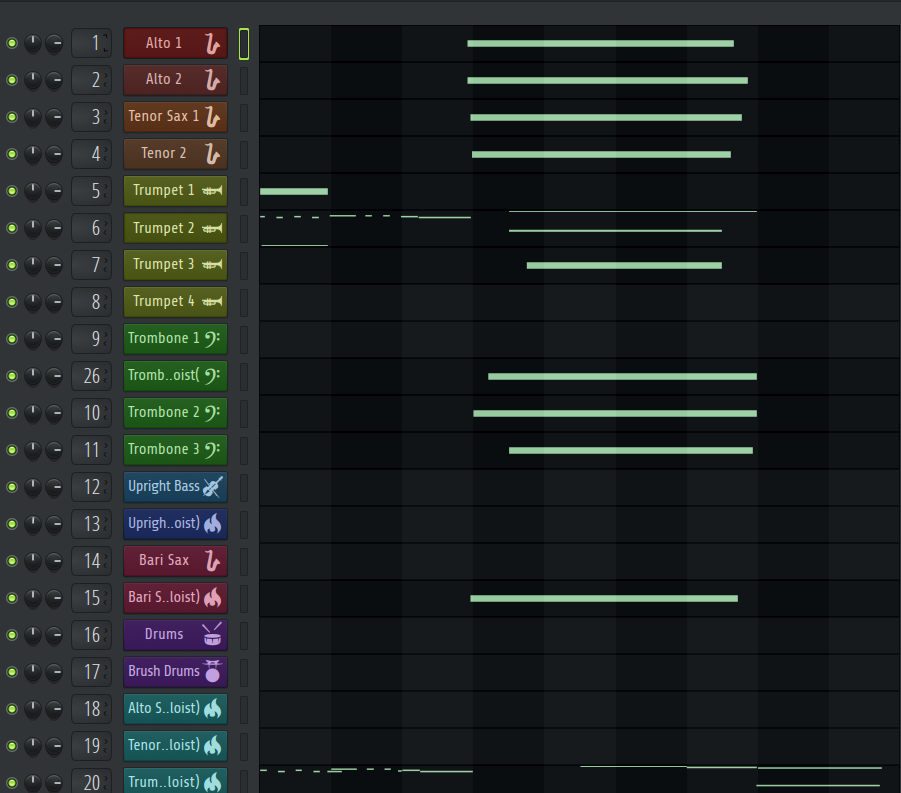This screenshot has height=793, width=901.
Task: Adjust the Alto 1 panning knob
Action: pyautogui.click(x=33, y=43)
